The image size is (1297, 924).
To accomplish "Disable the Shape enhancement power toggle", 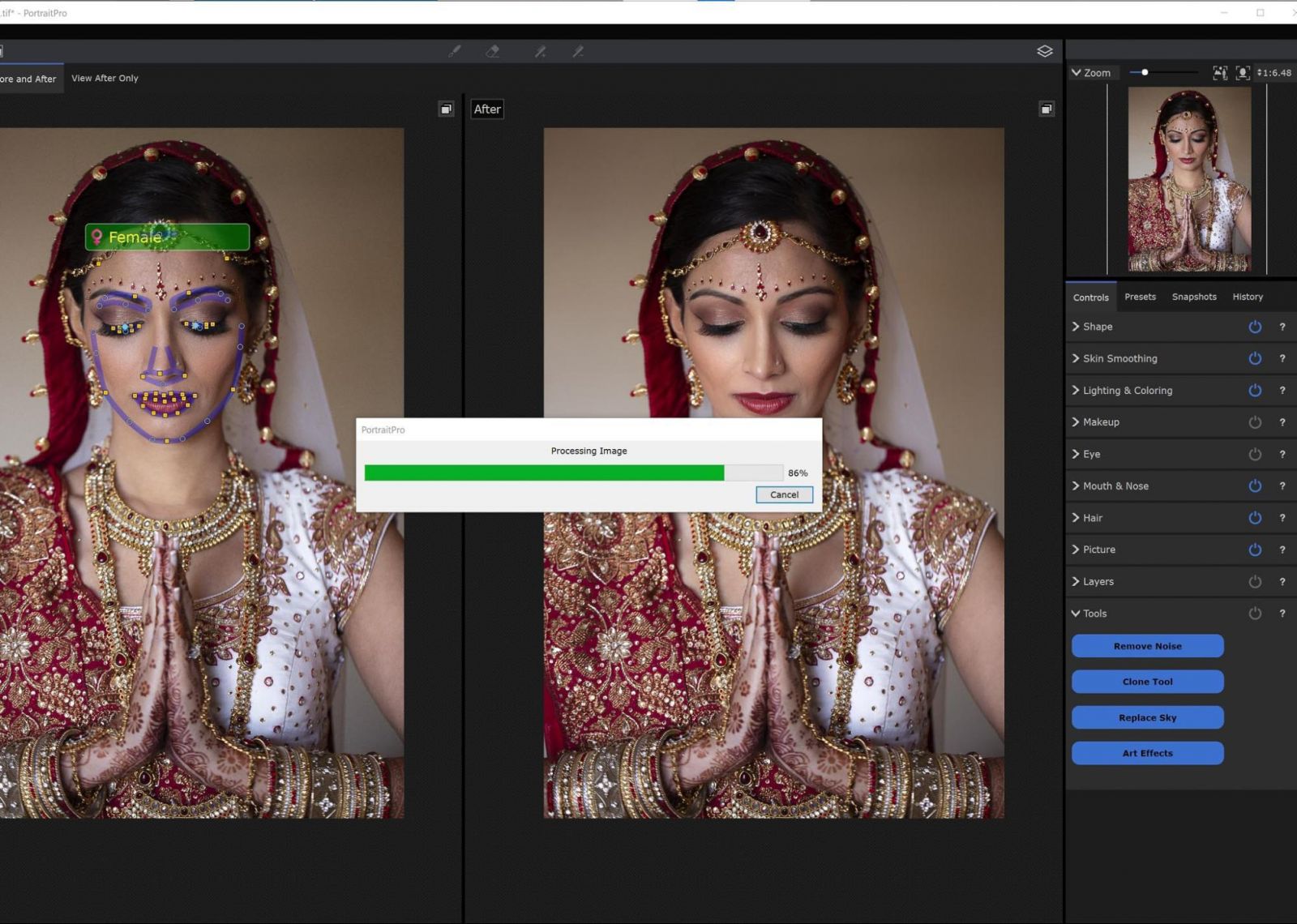I will 1254,327.
